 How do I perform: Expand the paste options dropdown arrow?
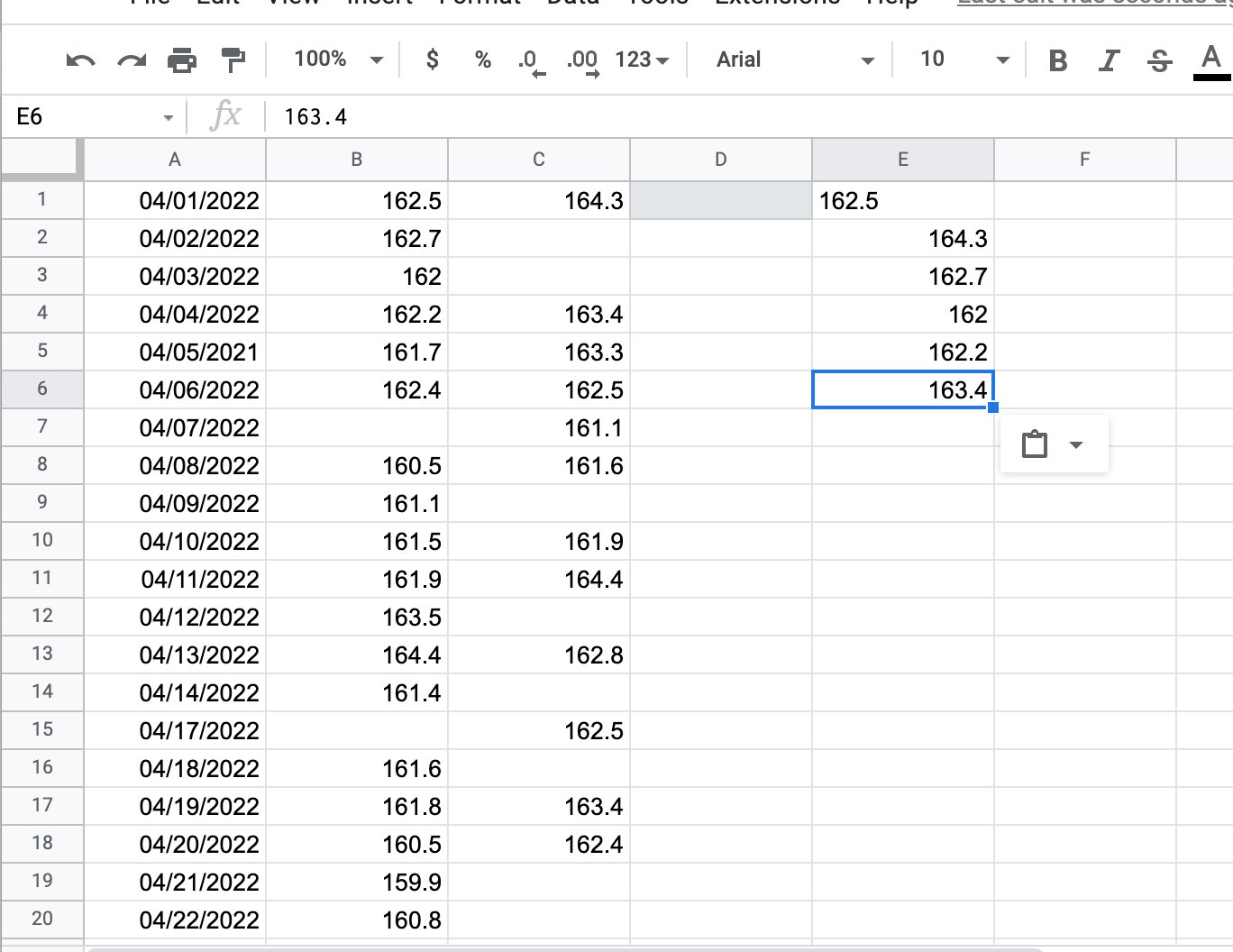coord(1076,444)
